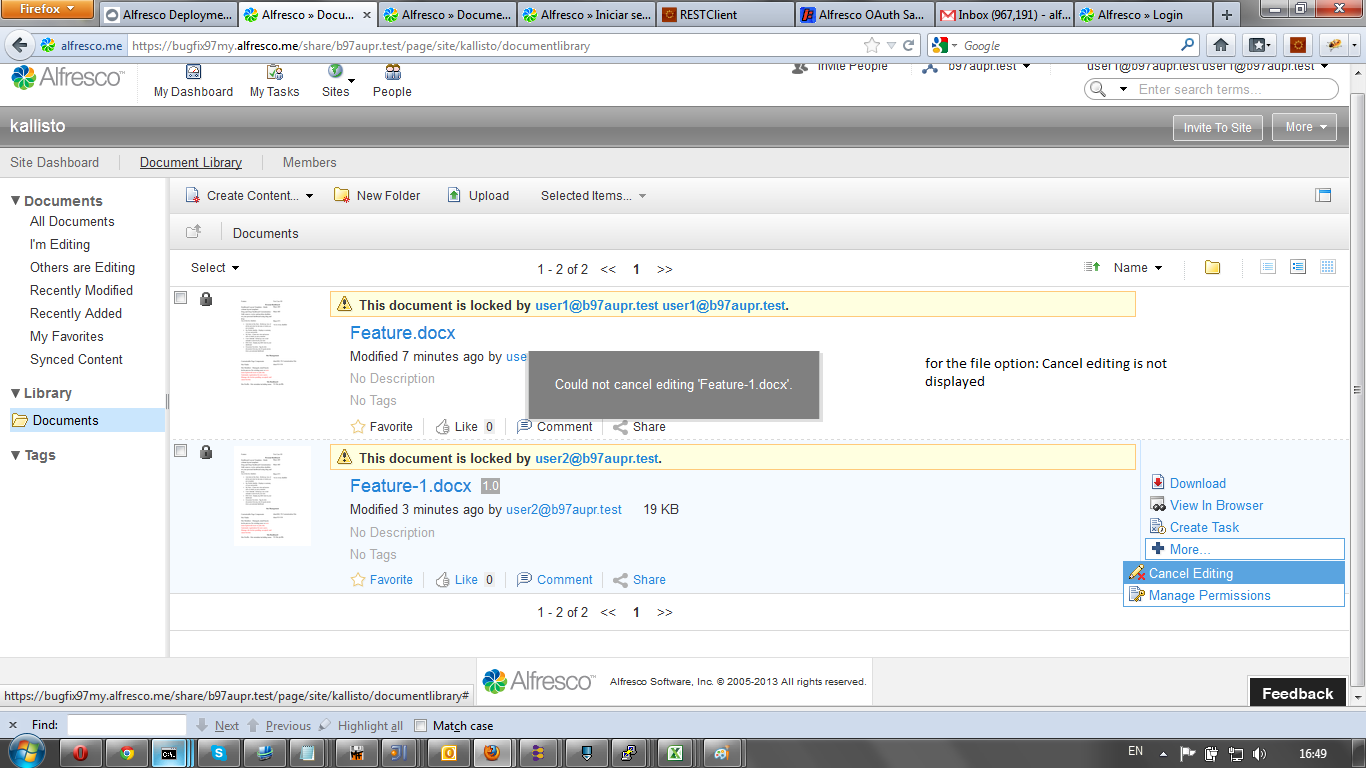Click the More... actions expander

(x=1245, y=549)
